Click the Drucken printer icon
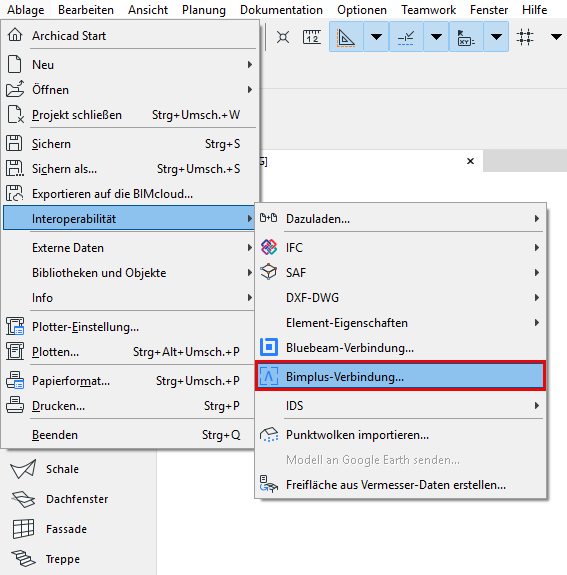The width and height of the screenshot is (567, 575). click(15, 405)
